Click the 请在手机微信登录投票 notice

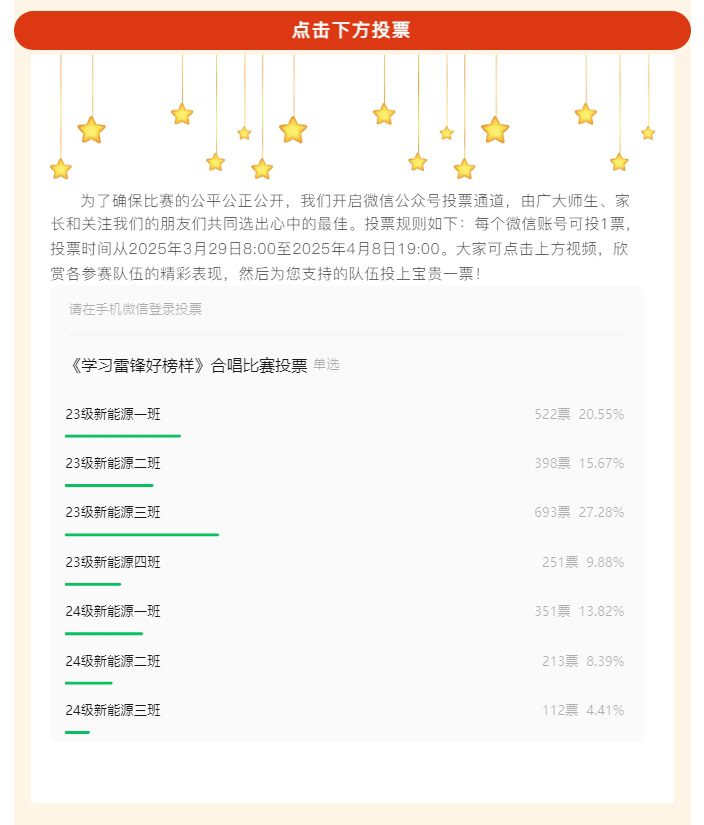pyautogui.click(x=135, y=309)
